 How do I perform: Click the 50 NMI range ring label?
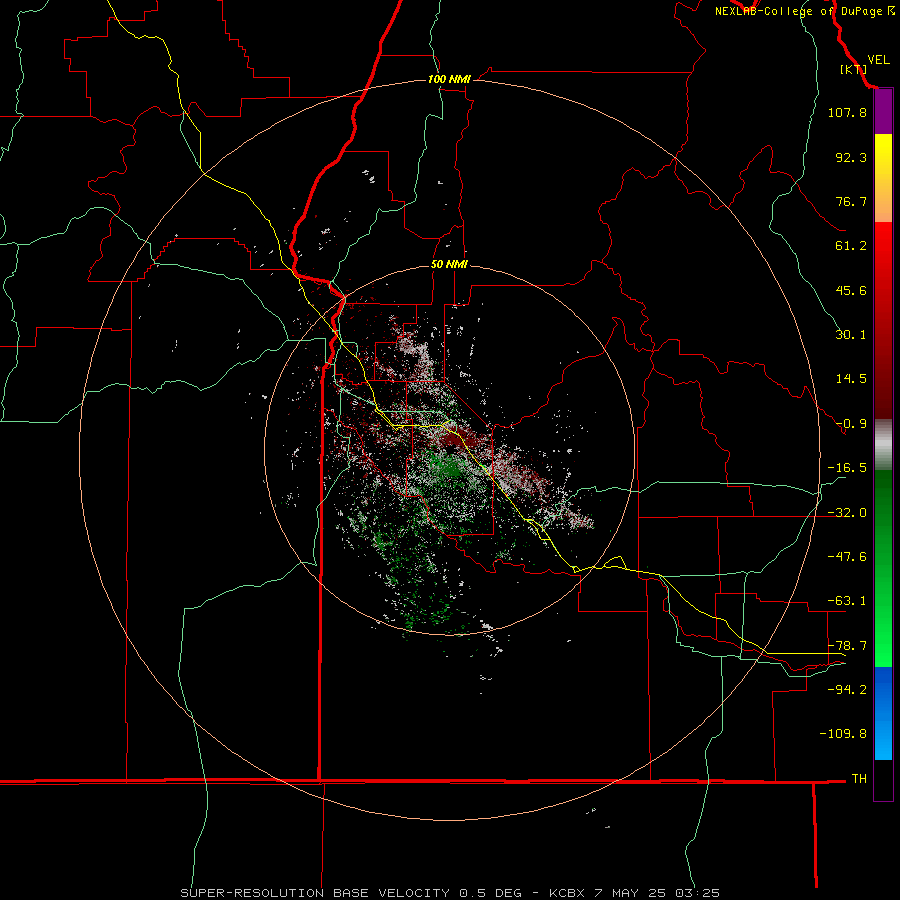(x=449, y=265)
